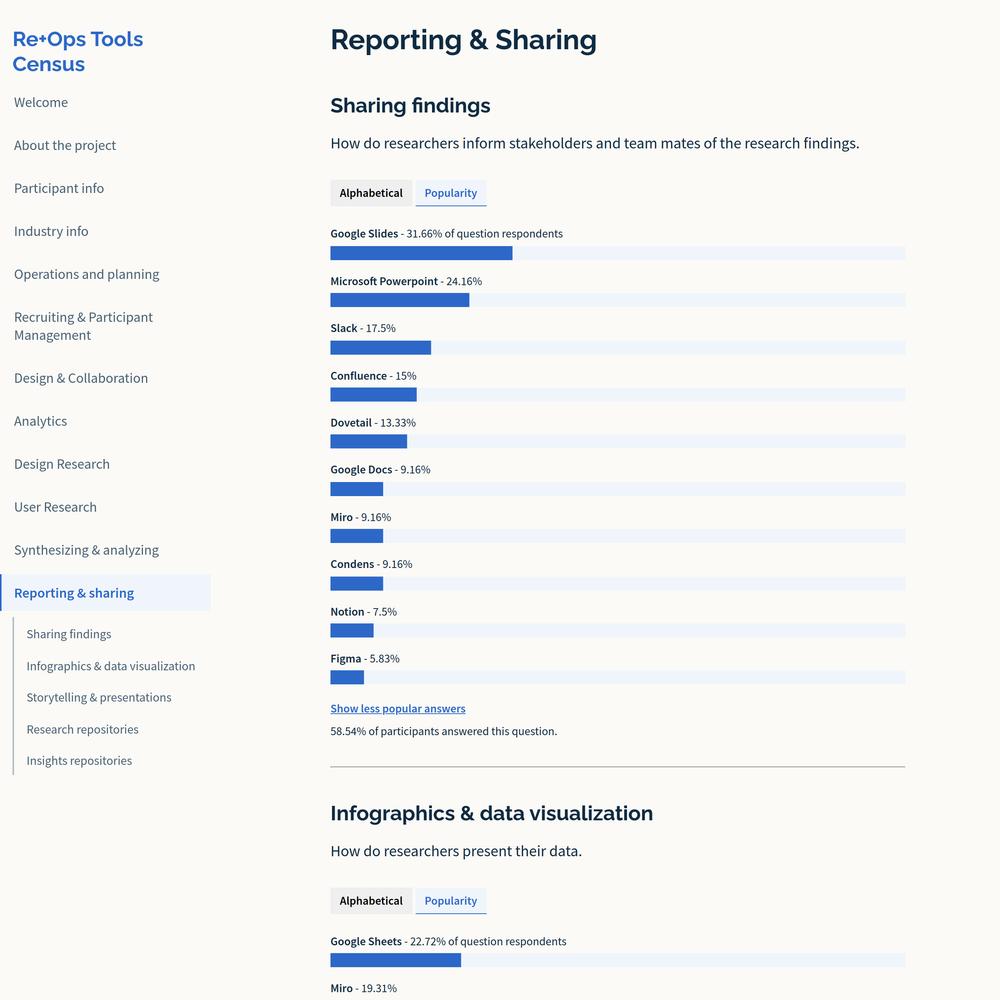Open the Re+Ops Tools Census home logo
The width and height of the screenshot is (1000, 1000).
click(x=78, y=52)
